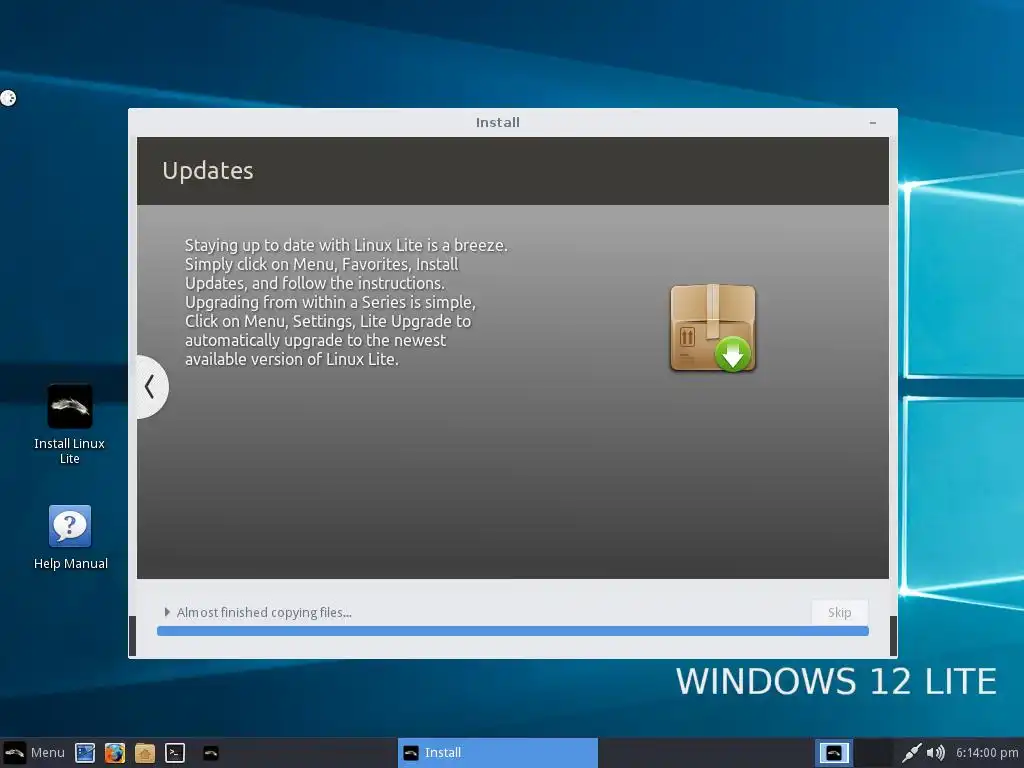1024x768 pixels.
Task: Open the network connection tray icon
Action: pos(912,753)
